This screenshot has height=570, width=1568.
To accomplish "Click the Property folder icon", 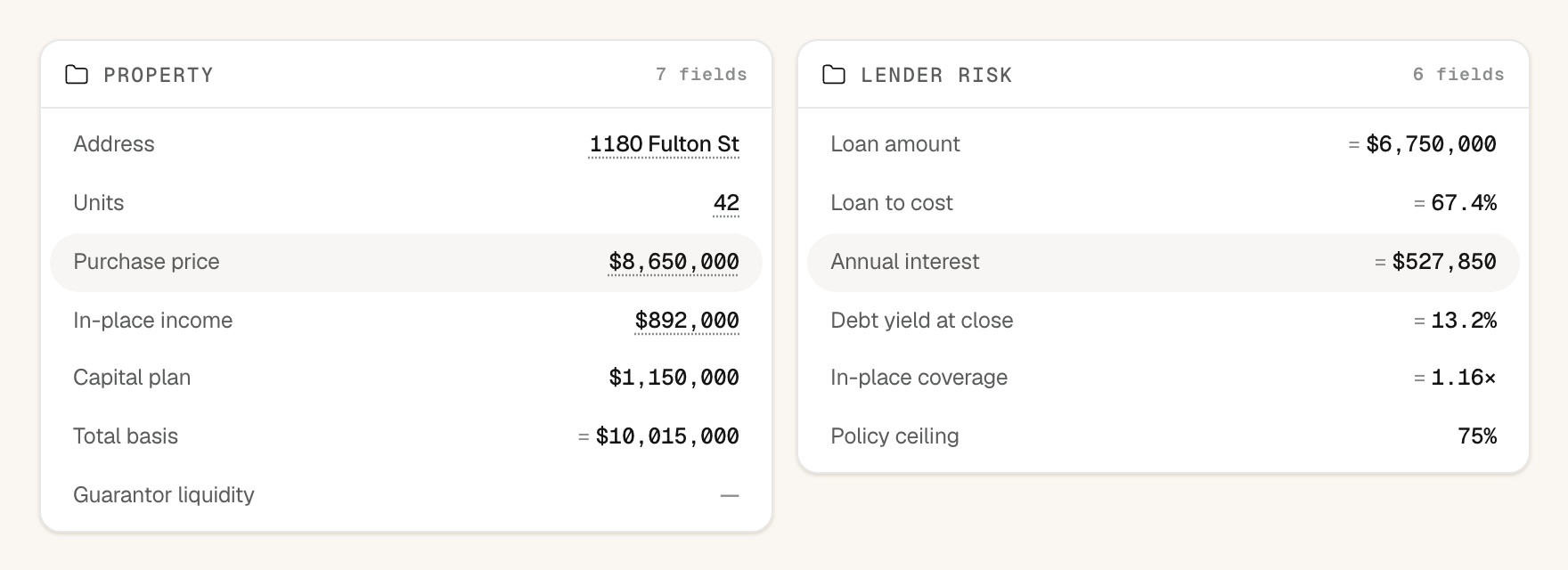I will [77, 75].
